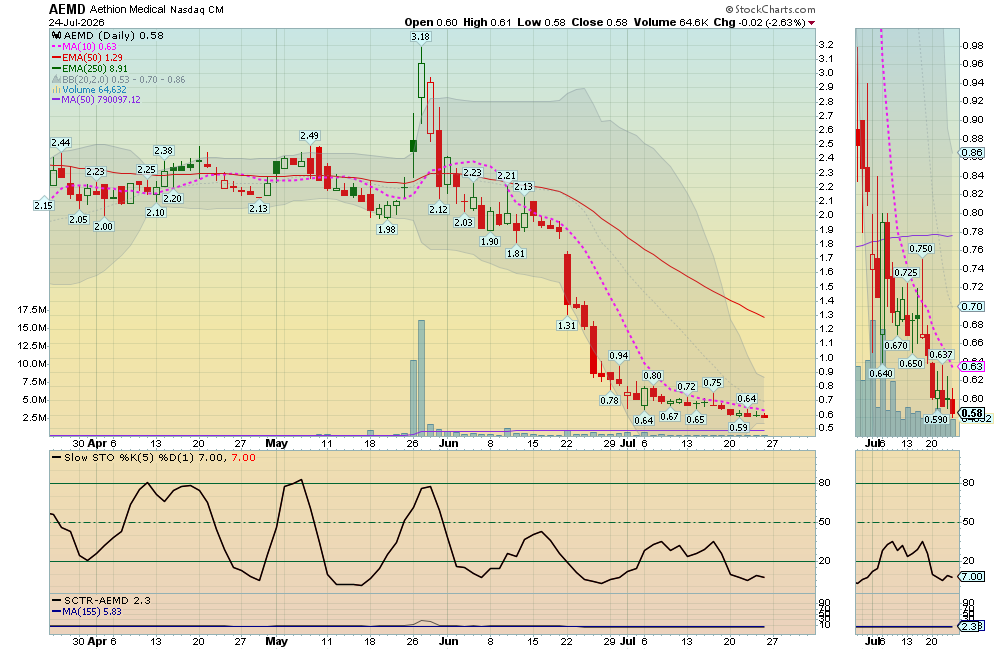Click the 0.637 label in zoomed panel
The width and height of the screenshot is (1000, 650).
pos(941,355)
